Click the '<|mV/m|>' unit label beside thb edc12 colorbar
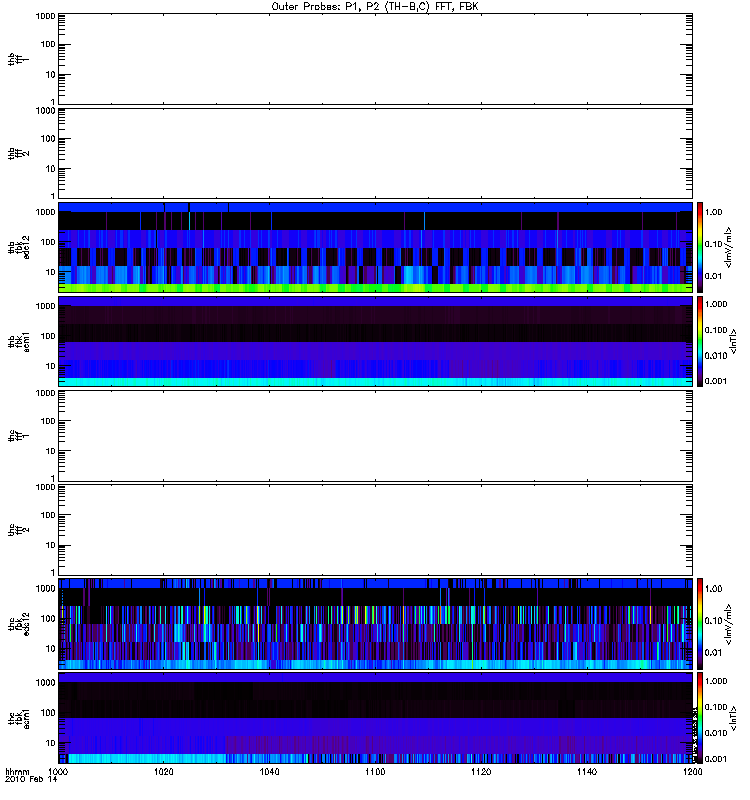 729,247
